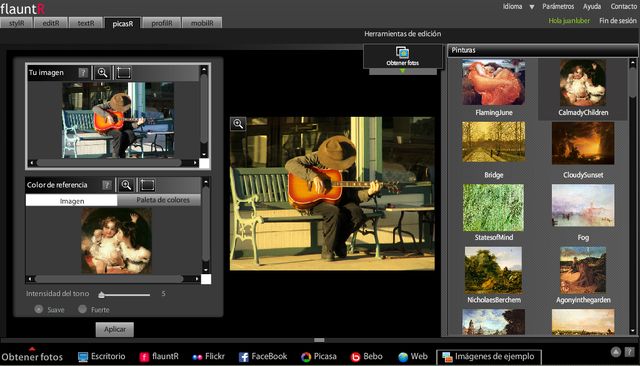Click magnifier on main guitar image
The height and width of the screenshot is (366, 640).
point(238,123)
